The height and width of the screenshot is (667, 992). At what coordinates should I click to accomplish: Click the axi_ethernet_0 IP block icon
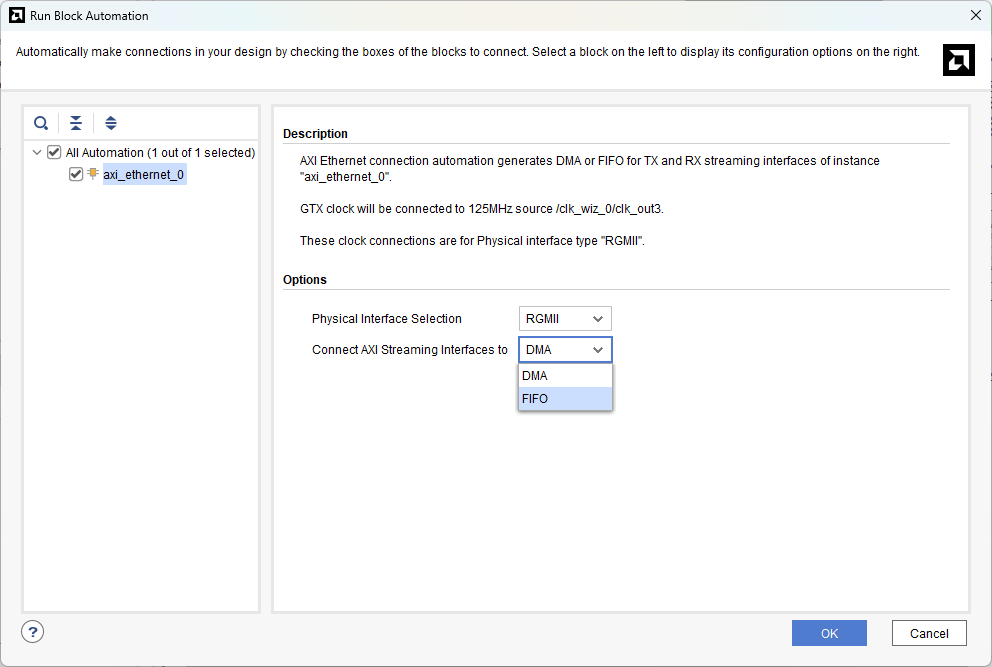[x=93, y=174]
